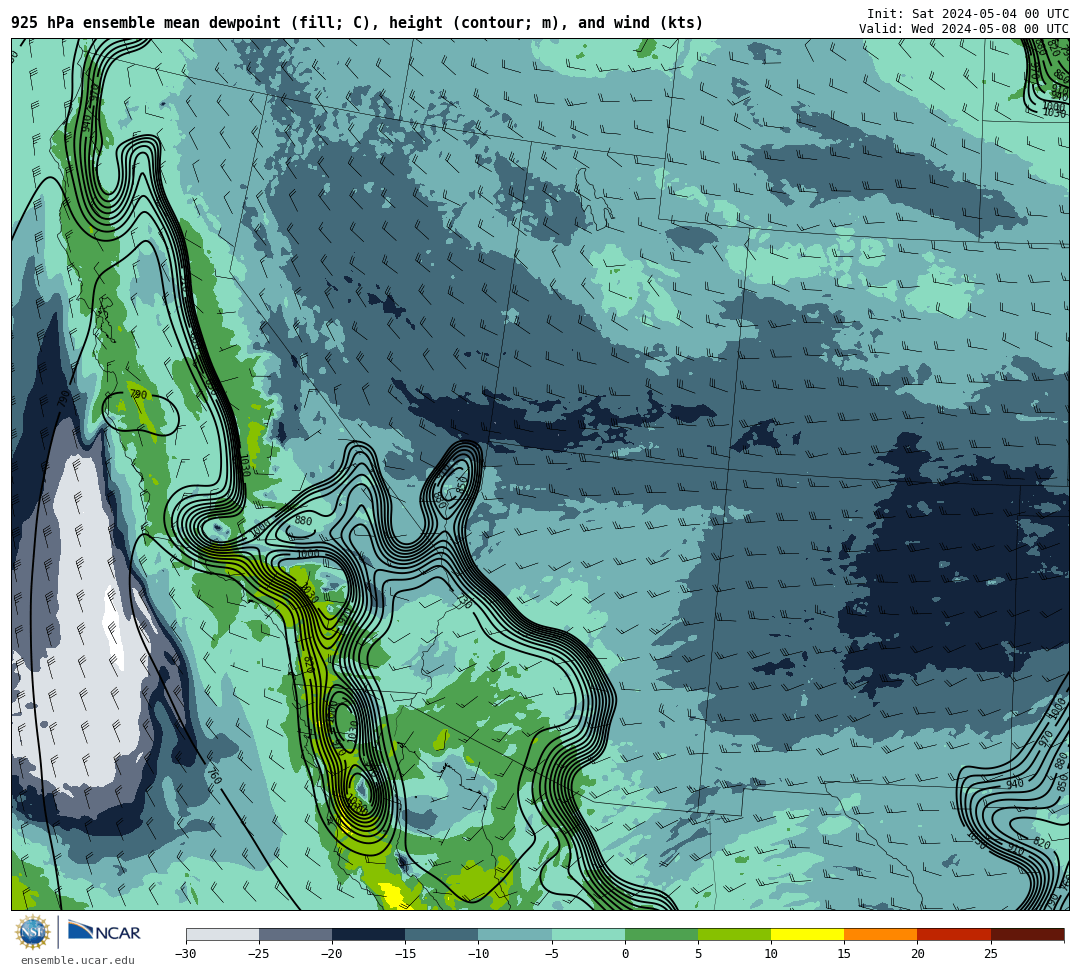Click the 20 colorbar label
The height and width of the screenshot is (973, 1080).
tap(917, 954)
